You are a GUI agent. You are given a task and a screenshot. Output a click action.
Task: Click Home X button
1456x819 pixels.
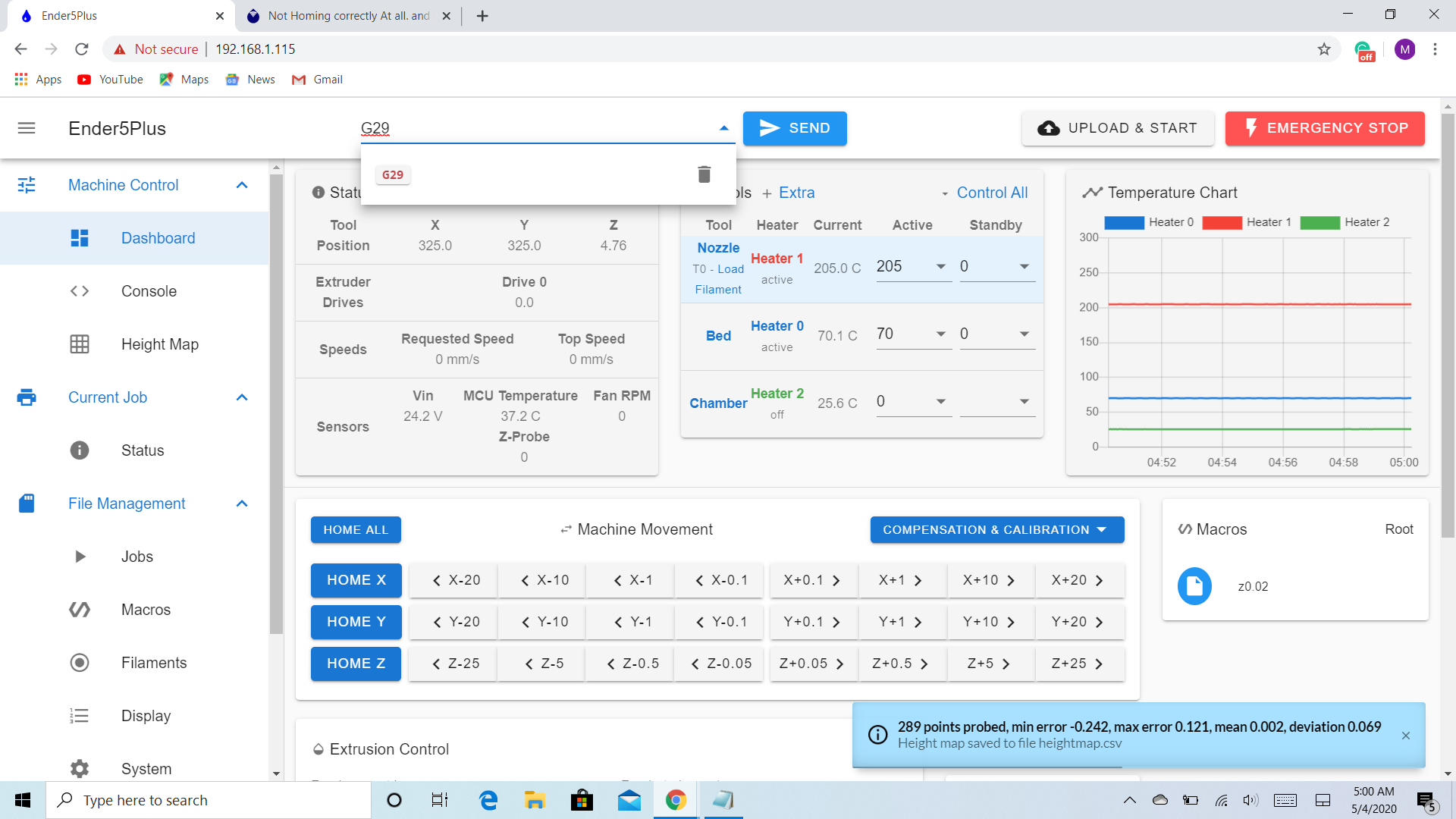pyautogui.click(x=356, y=580)
